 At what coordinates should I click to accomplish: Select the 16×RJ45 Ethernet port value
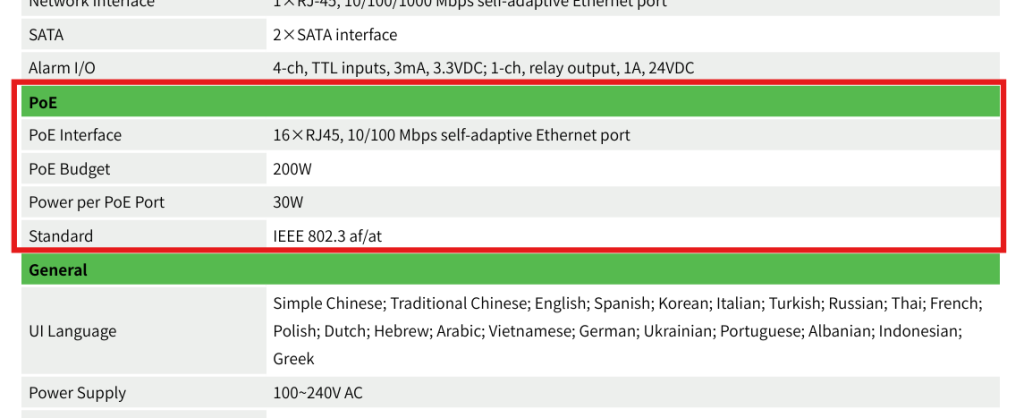[451, 135]
